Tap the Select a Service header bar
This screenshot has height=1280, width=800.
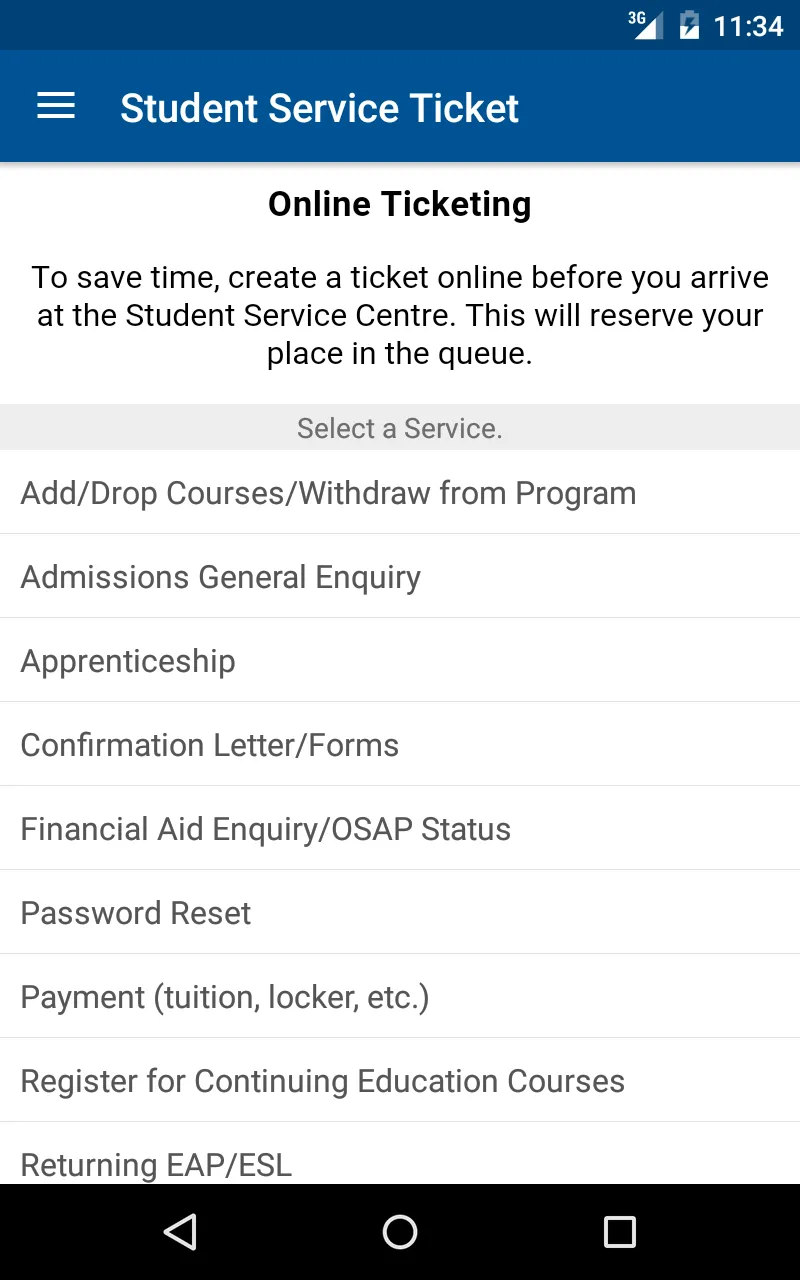400,428
